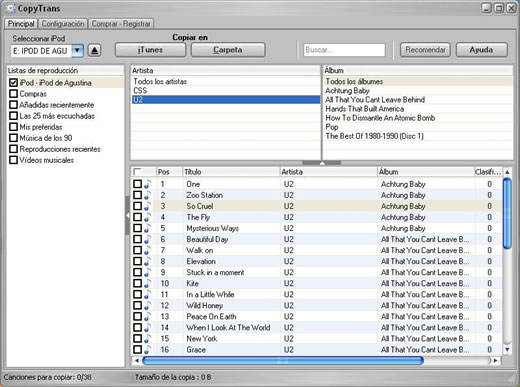This screenshot has height=387, width=520.
Task: Sort tracks by the Título column header
Action: 231,172
